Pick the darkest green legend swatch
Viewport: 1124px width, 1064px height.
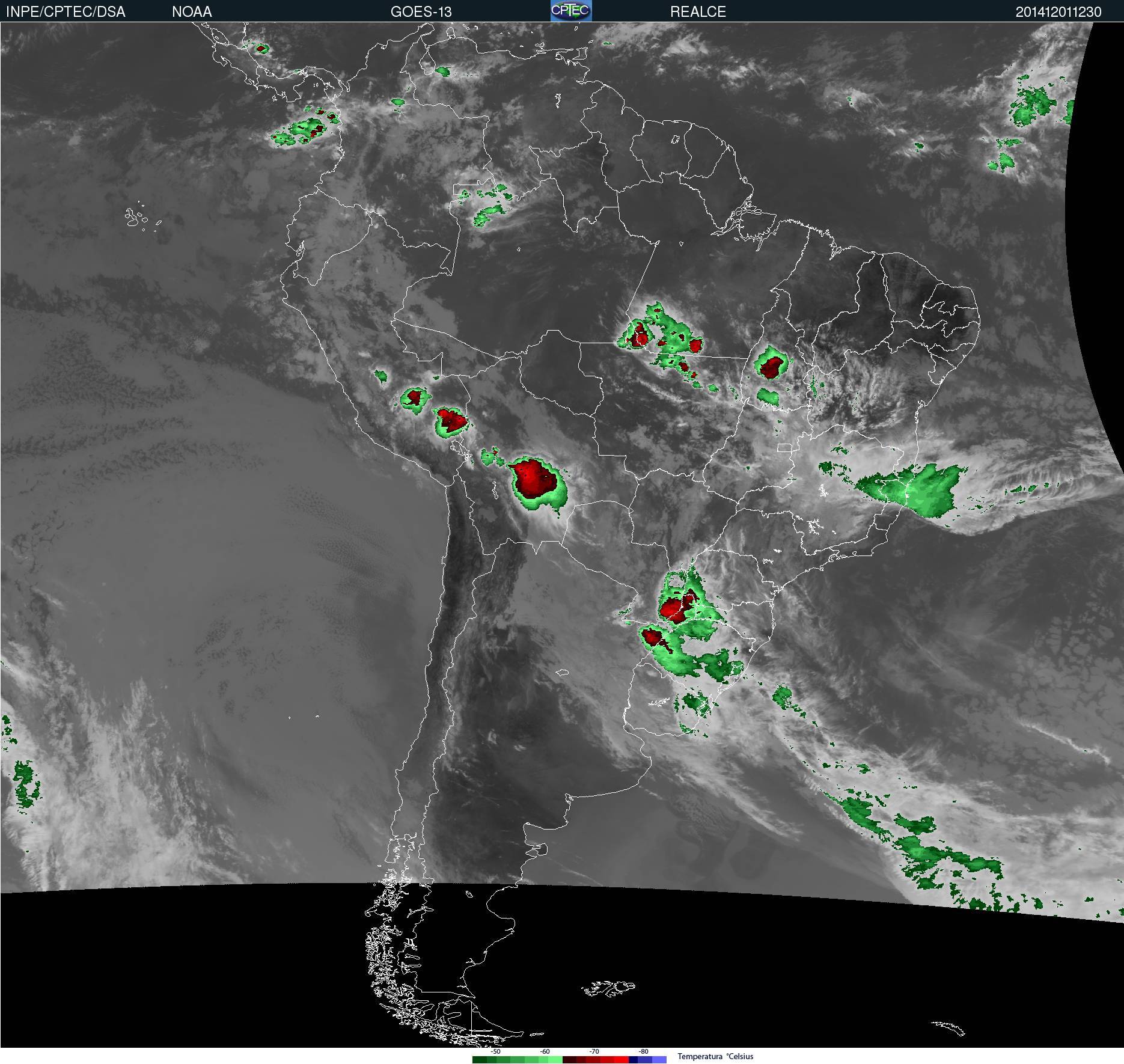pos(480,1060)
